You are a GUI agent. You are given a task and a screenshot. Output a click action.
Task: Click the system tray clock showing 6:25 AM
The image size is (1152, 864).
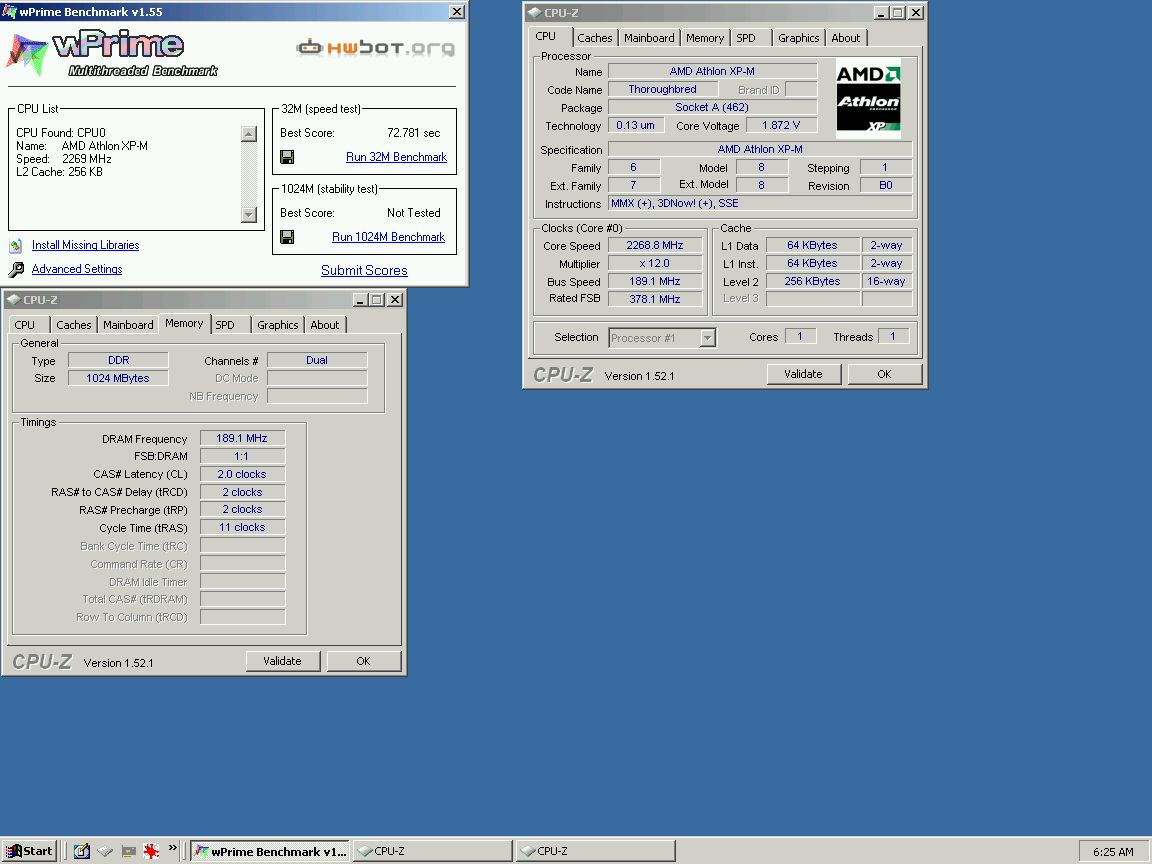click(x=1113, y=852)
